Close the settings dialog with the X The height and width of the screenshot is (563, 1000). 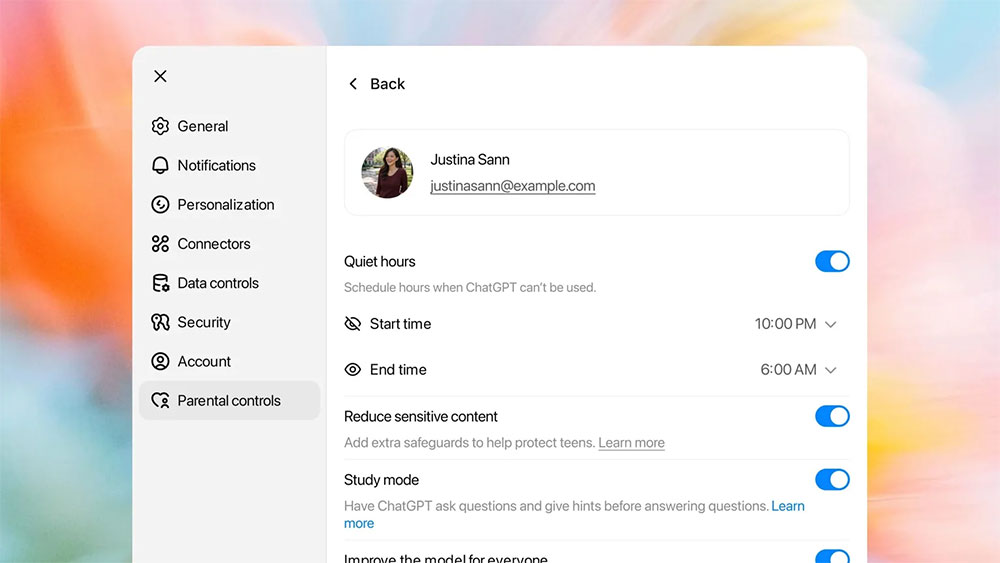click(x=160, y=77)
